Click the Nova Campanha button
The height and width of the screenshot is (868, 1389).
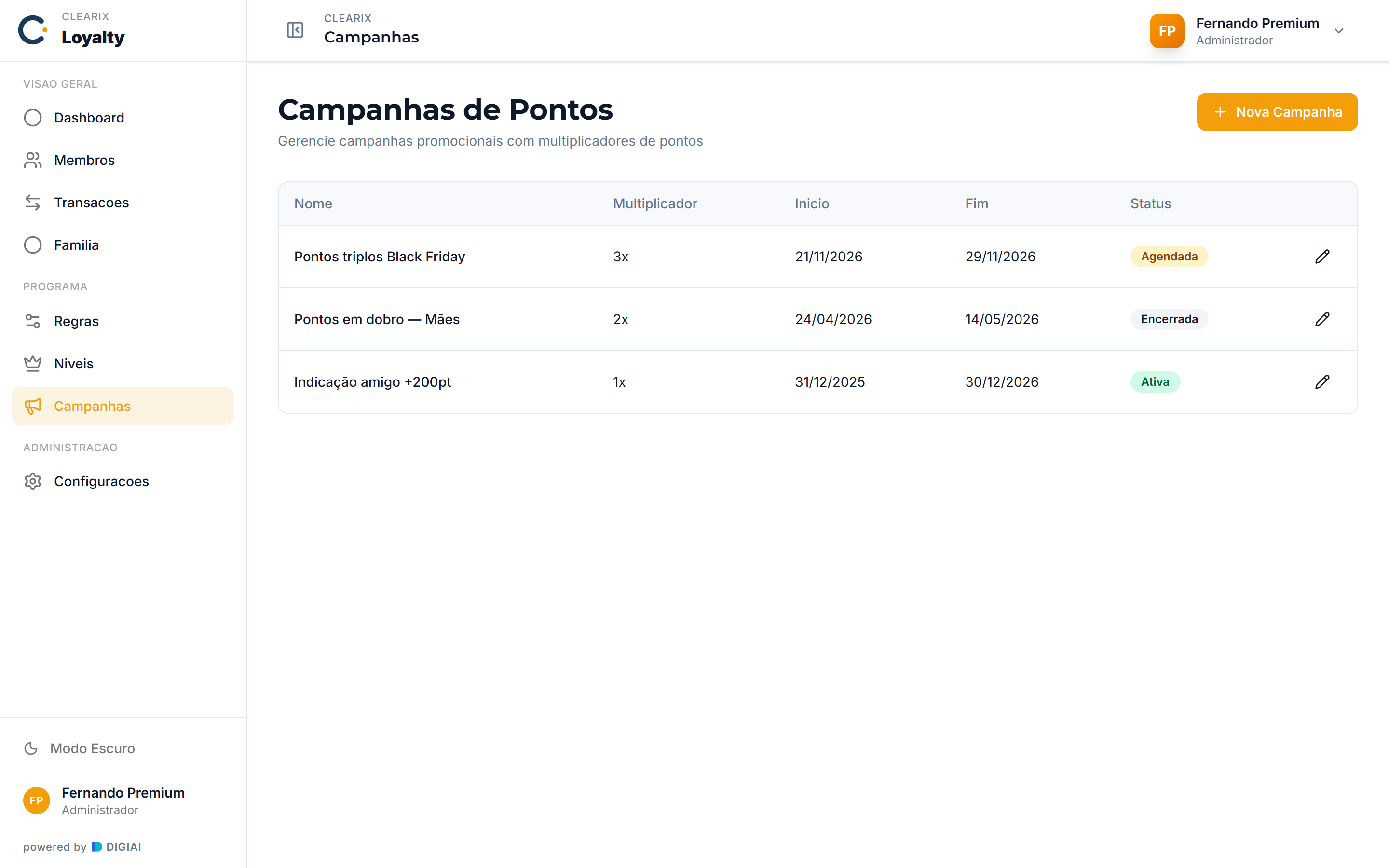pos(1277,112)
